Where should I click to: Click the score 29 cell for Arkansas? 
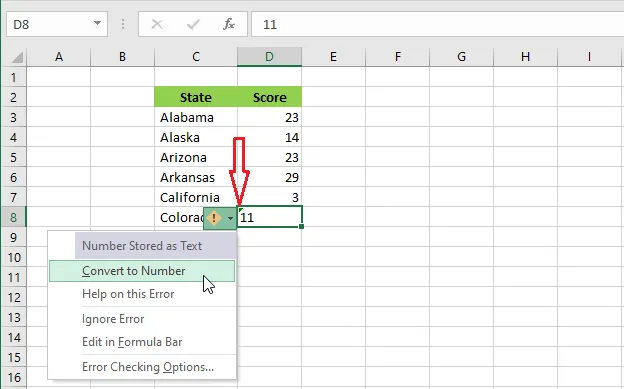[x=270, y=177]
